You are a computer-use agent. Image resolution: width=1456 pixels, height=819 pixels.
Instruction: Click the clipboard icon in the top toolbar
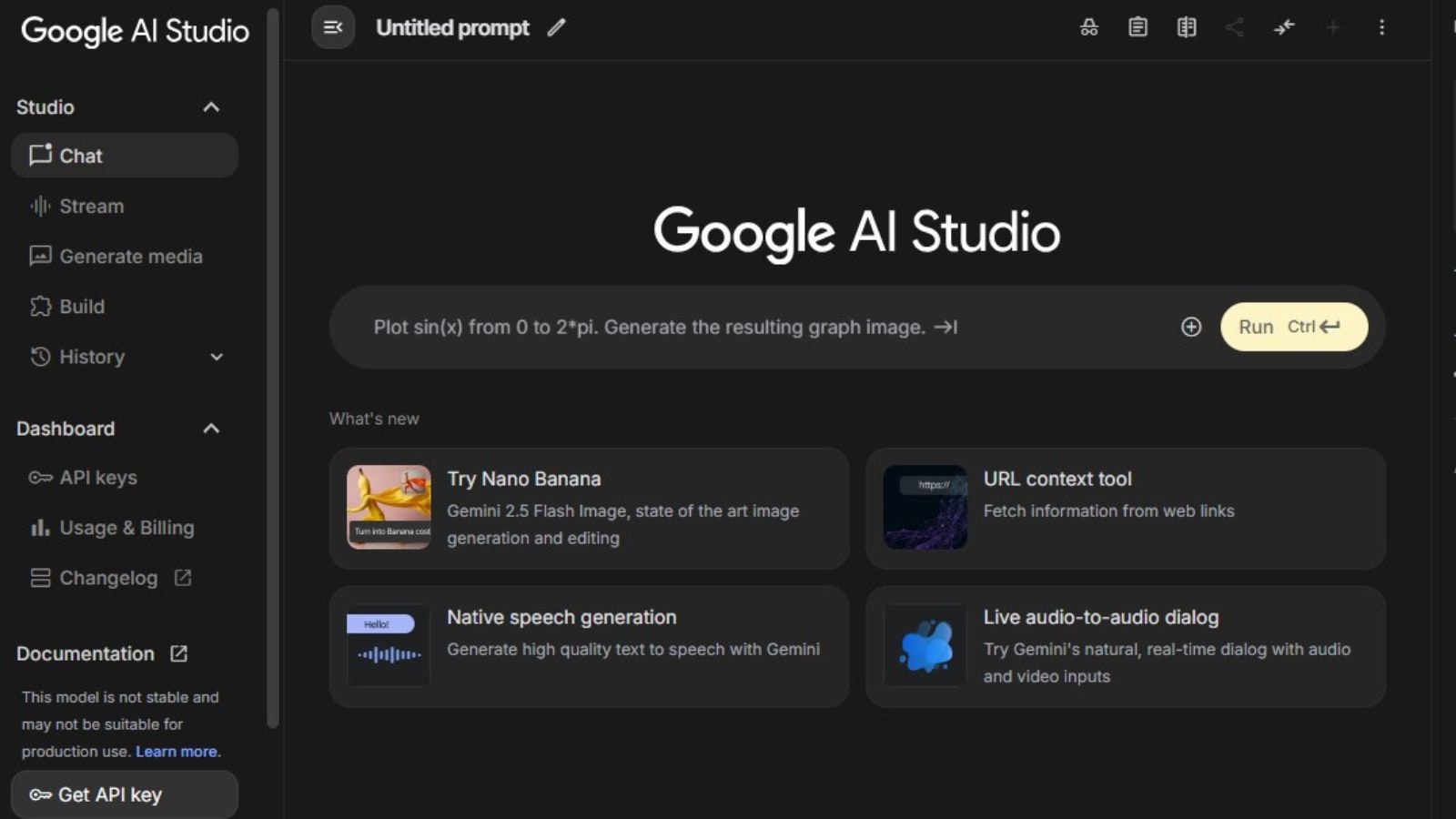tap(1137, 27)
